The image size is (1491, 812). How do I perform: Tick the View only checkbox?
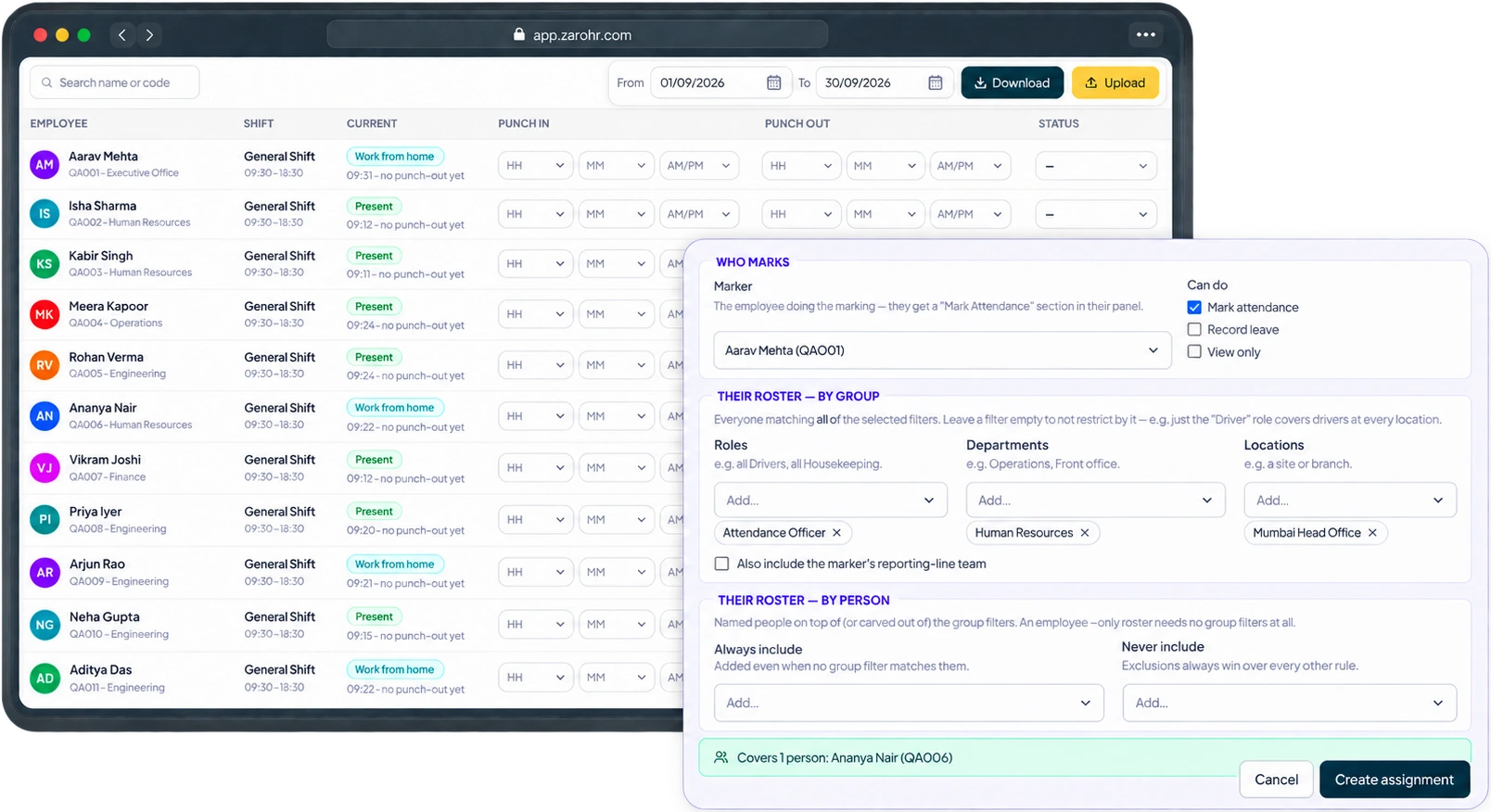pyautogui.click(x=1194, y=352)
